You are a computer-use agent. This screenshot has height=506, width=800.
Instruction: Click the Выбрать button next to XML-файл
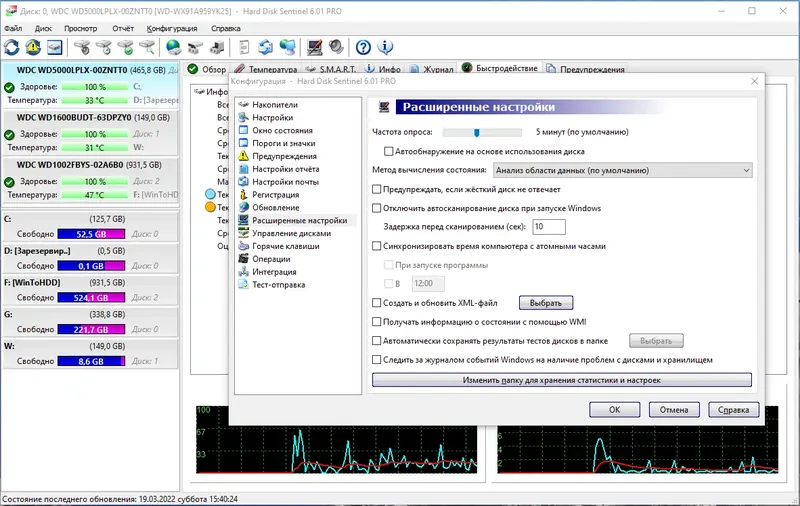[x=546, y=303]
